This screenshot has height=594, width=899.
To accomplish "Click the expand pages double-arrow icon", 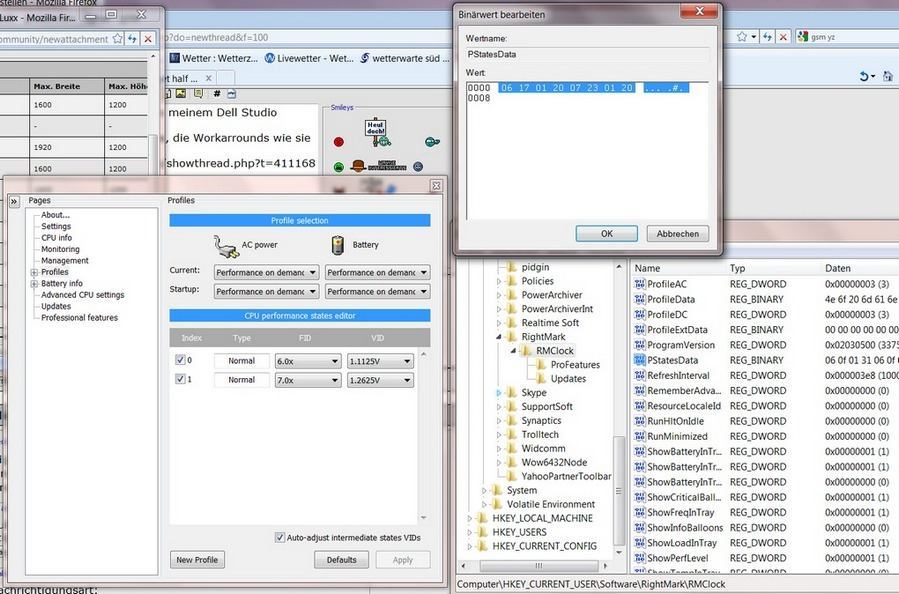I will coord(14,202).
